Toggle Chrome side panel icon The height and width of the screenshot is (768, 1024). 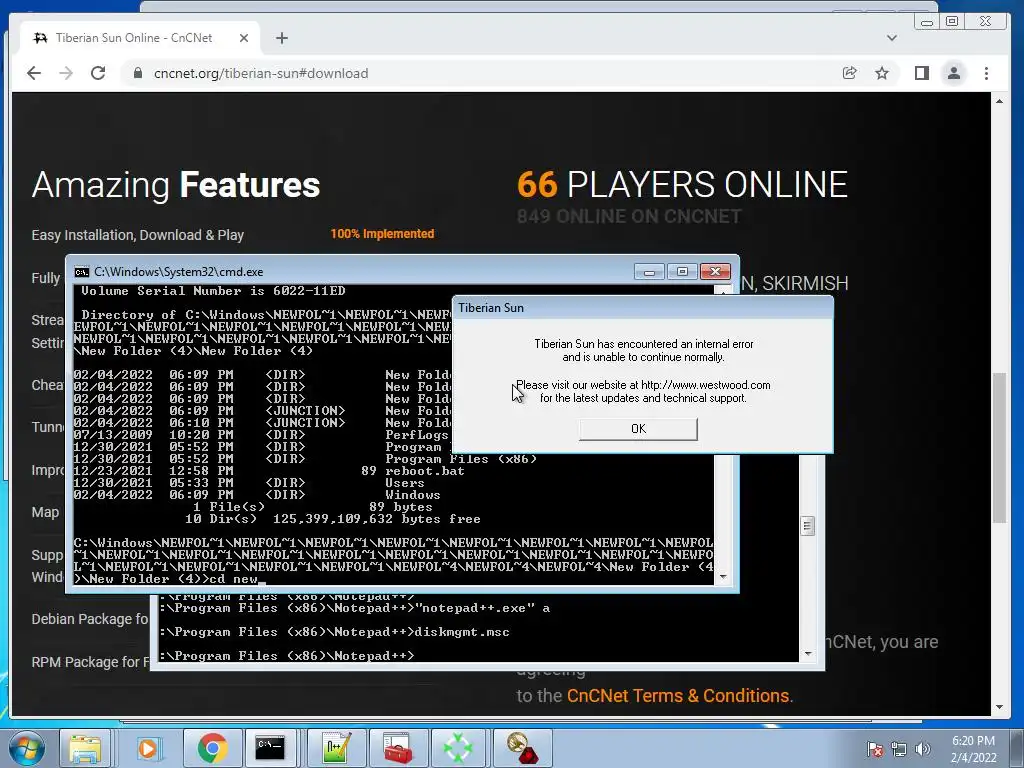pyautogui.click(x=921, y=73)
